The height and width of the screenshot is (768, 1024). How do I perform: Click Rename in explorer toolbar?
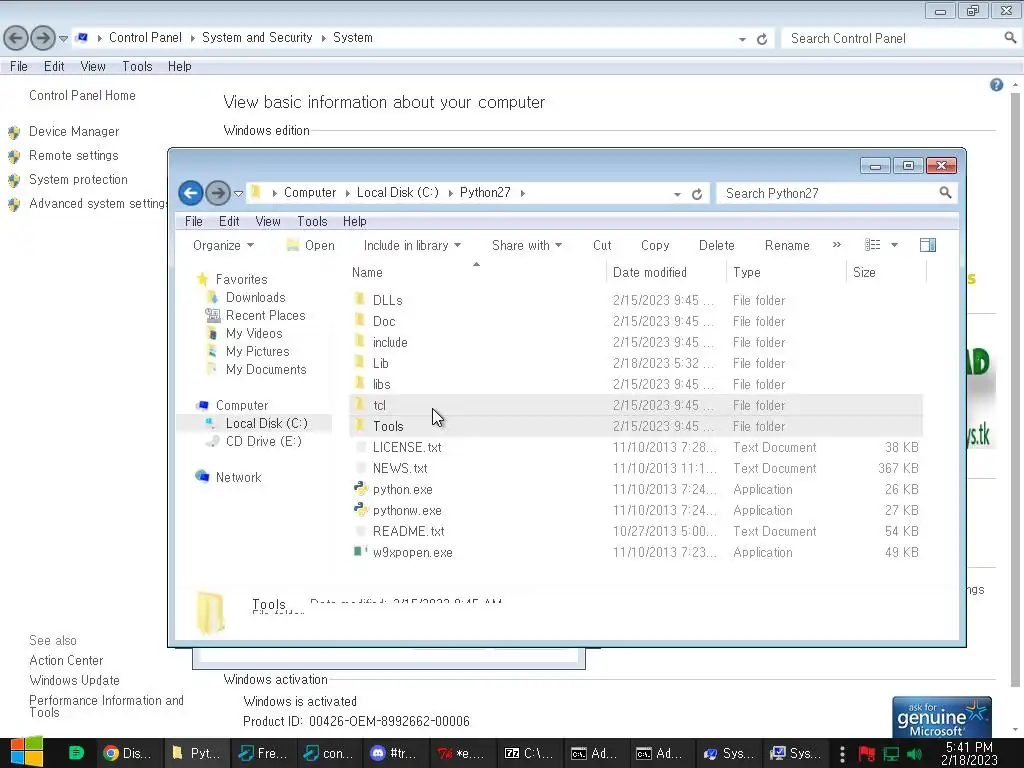click(x=787, y=245)
